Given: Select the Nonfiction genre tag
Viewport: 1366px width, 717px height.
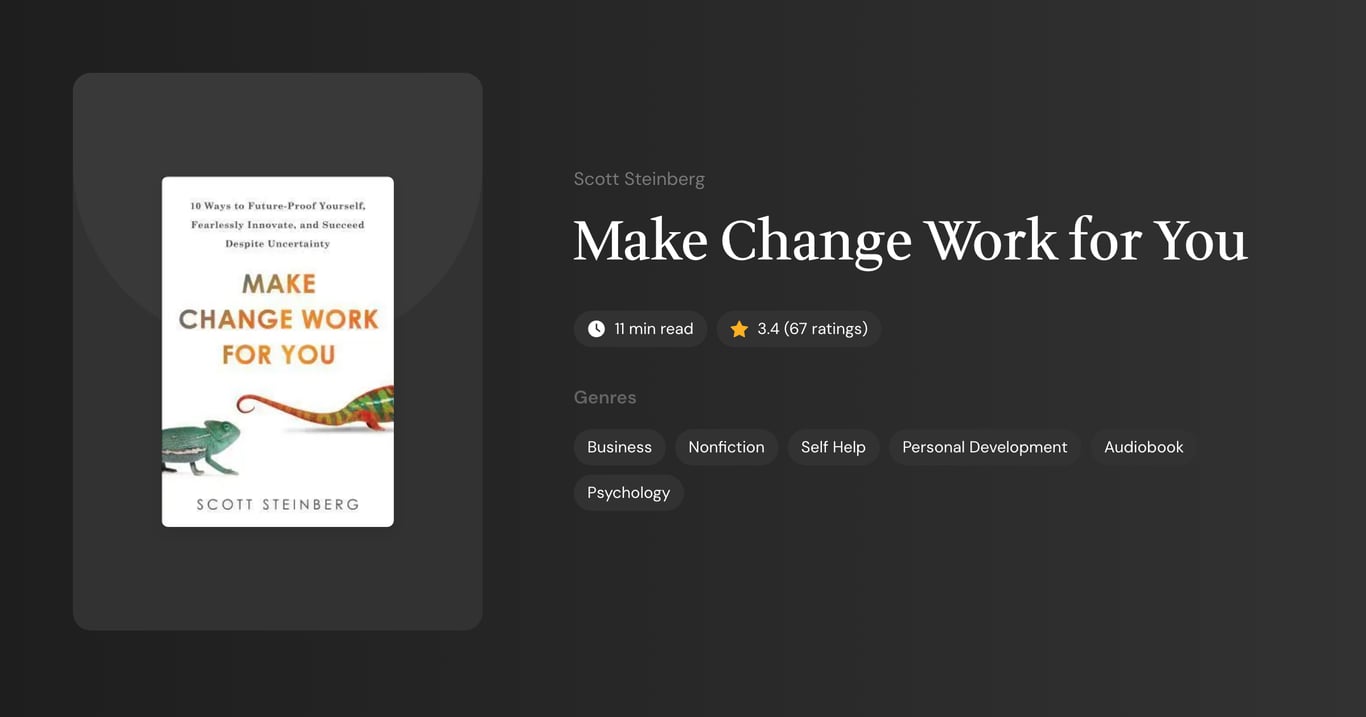Looking at the screenshot, I should coord(726,447).
